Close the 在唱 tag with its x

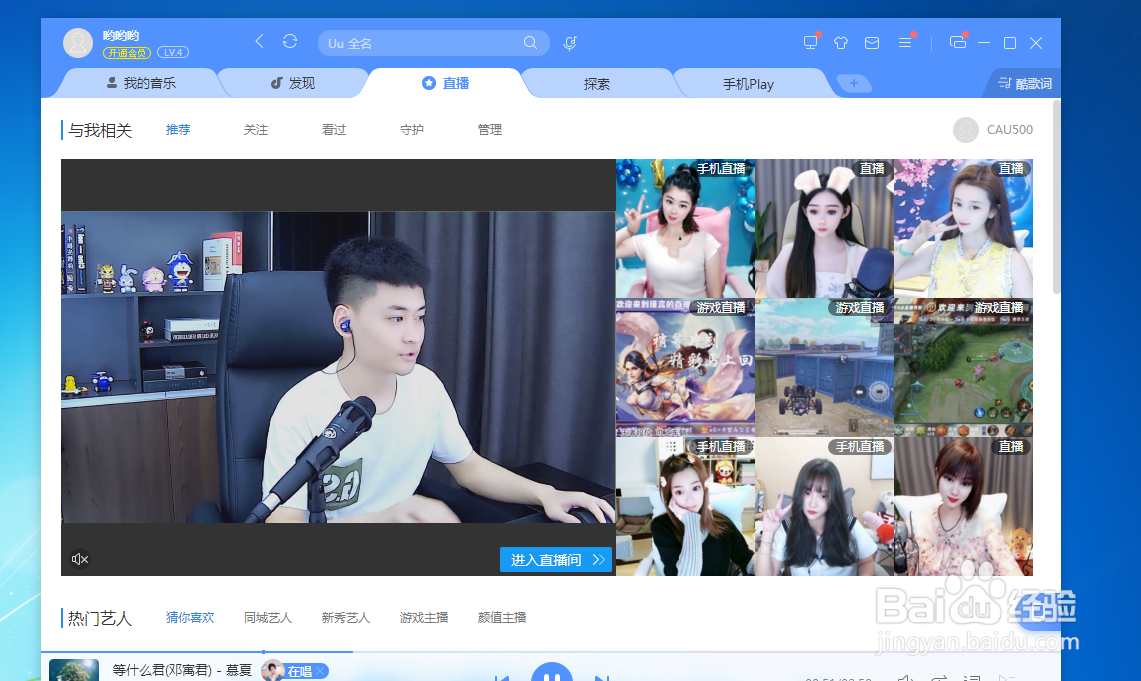click(x=320, y=671)
